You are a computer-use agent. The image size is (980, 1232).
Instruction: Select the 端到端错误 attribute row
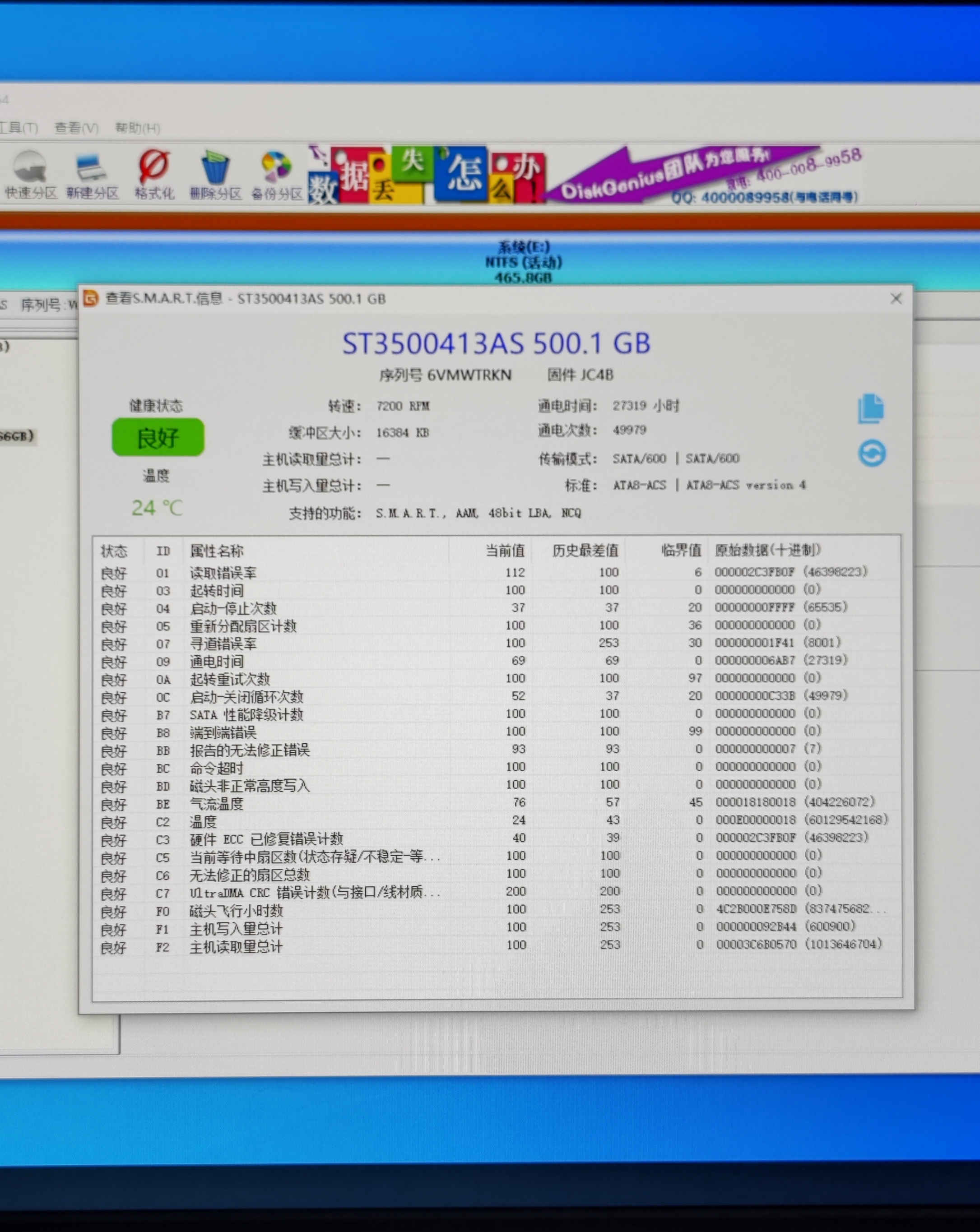(497, 732)
